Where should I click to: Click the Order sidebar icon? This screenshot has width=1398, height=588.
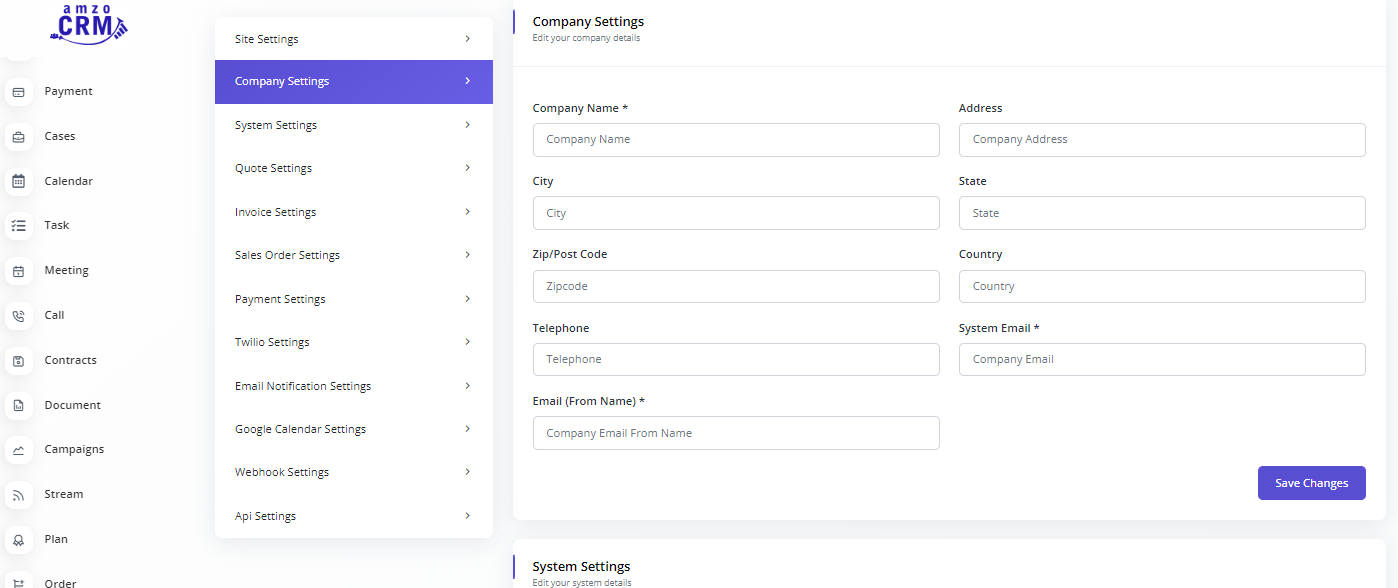tap(18, 582)
